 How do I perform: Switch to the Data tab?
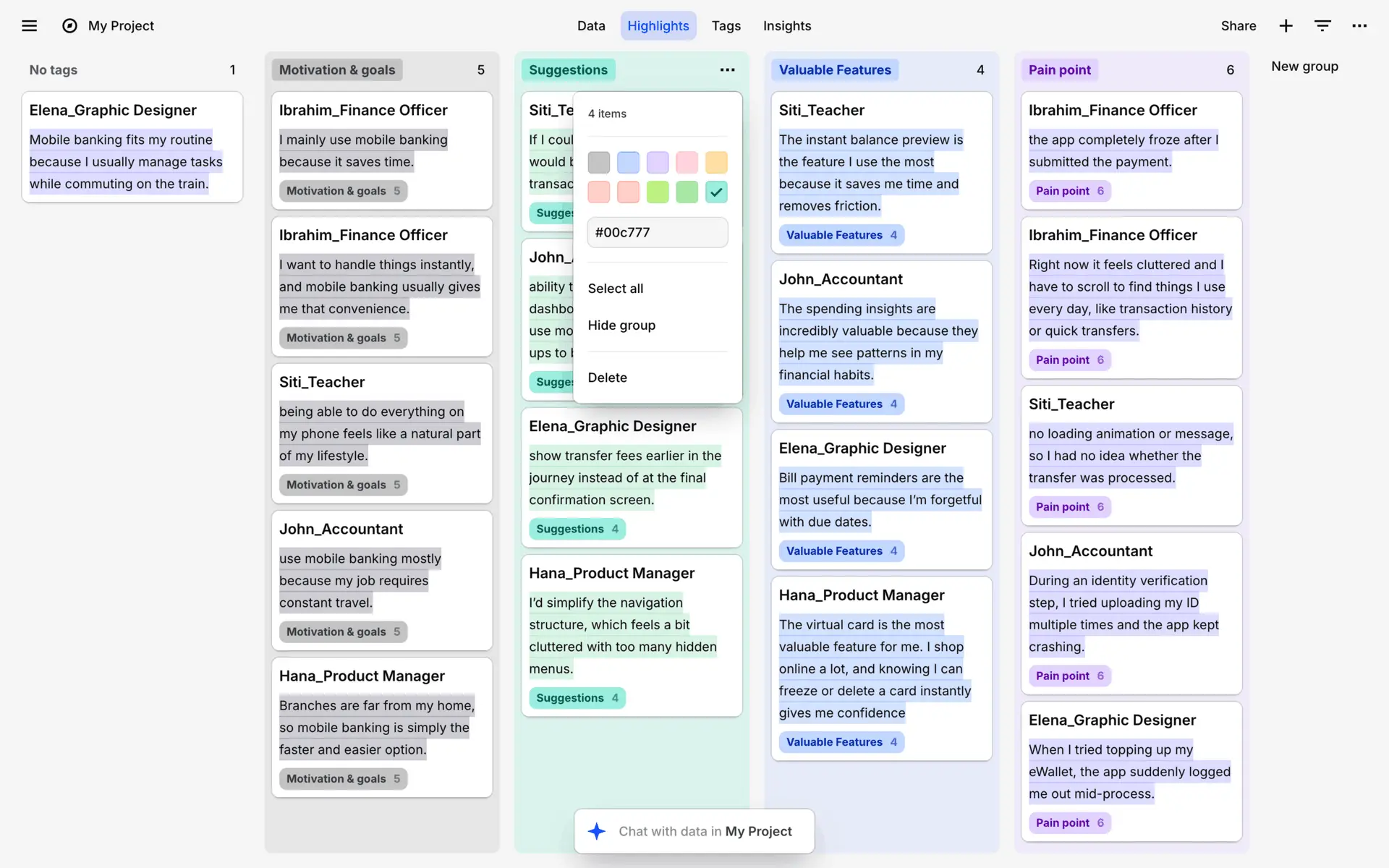(591, 26)
